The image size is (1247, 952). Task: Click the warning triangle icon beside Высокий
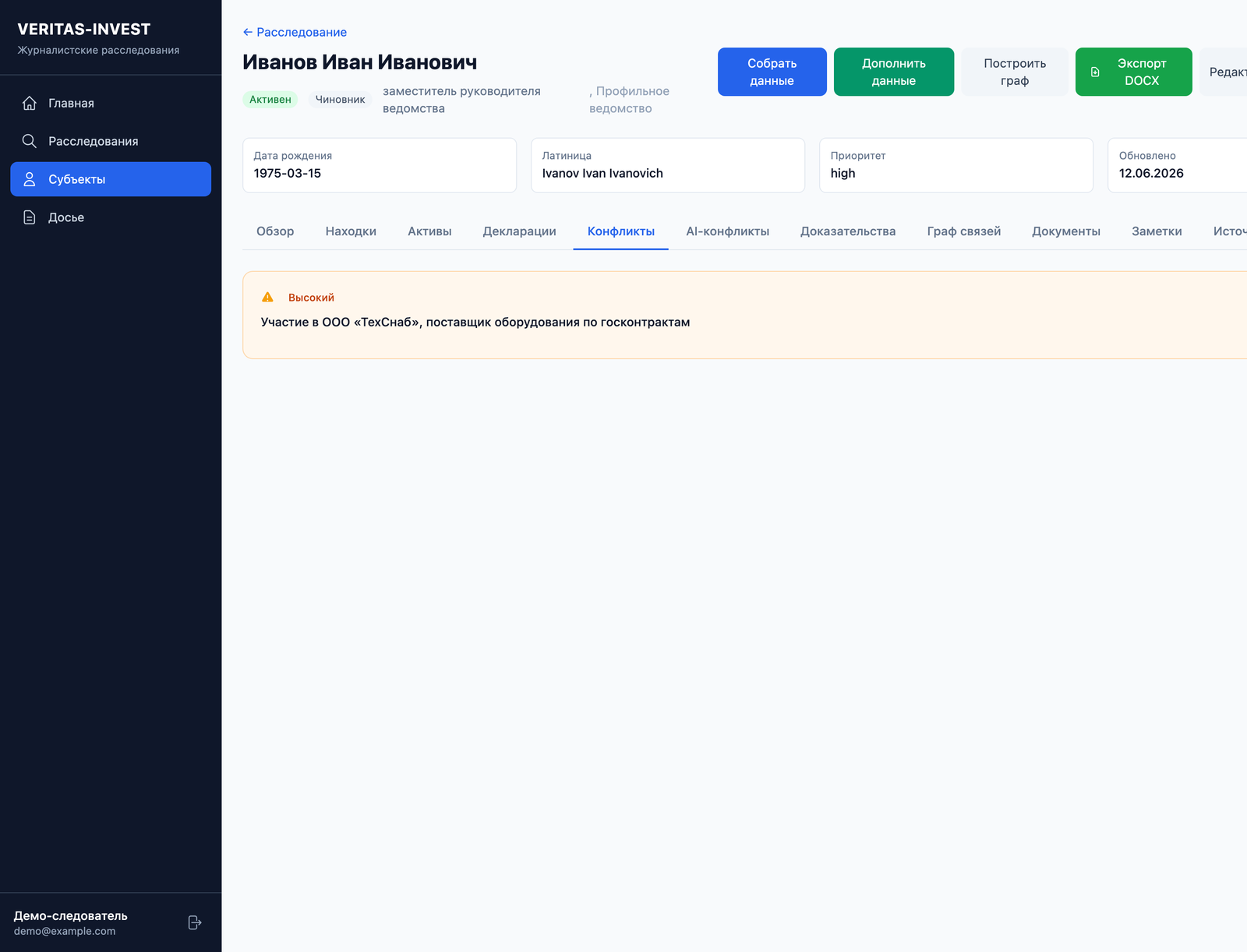point(267,297)
